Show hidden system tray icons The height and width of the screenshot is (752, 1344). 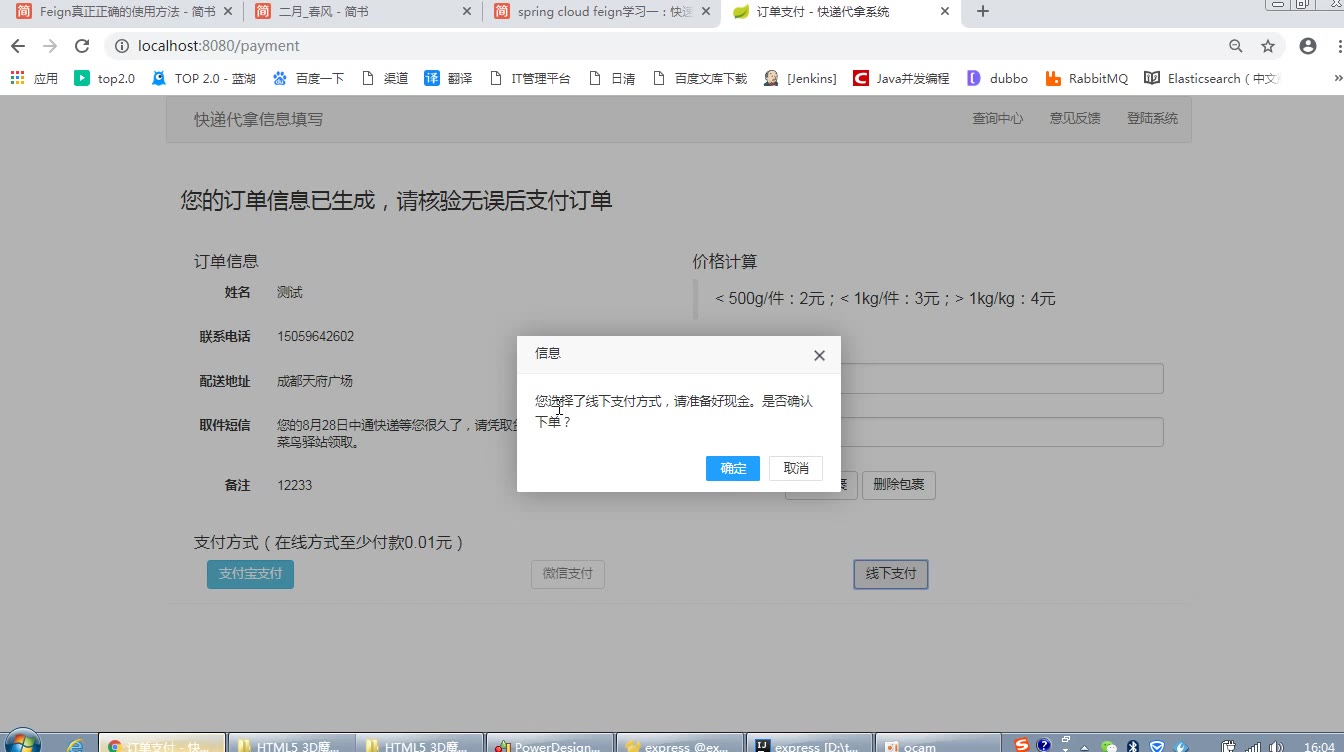(1084, 747)
